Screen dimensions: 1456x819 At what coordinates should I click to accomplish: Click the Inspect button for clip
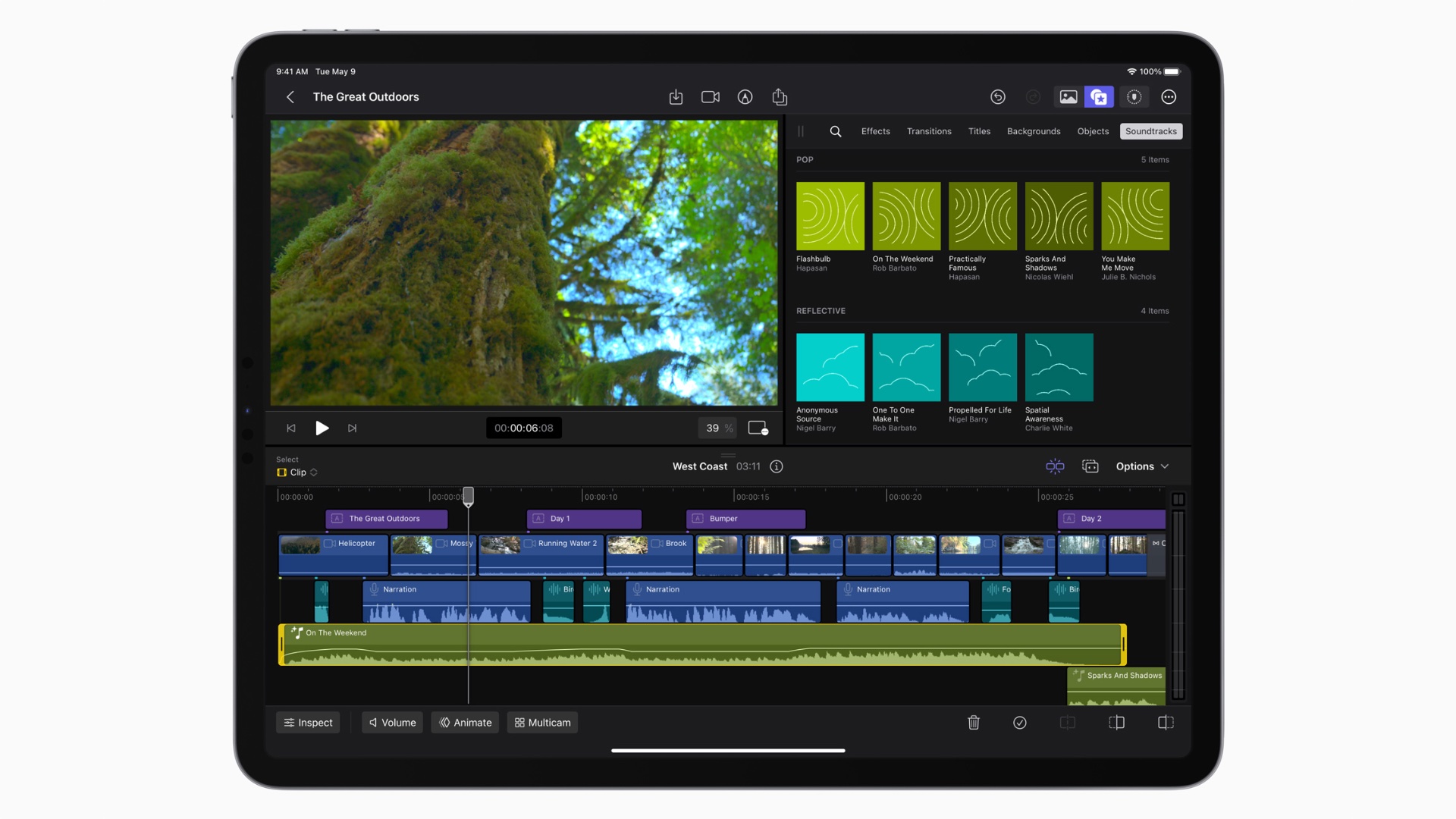(x=308, y=722)
